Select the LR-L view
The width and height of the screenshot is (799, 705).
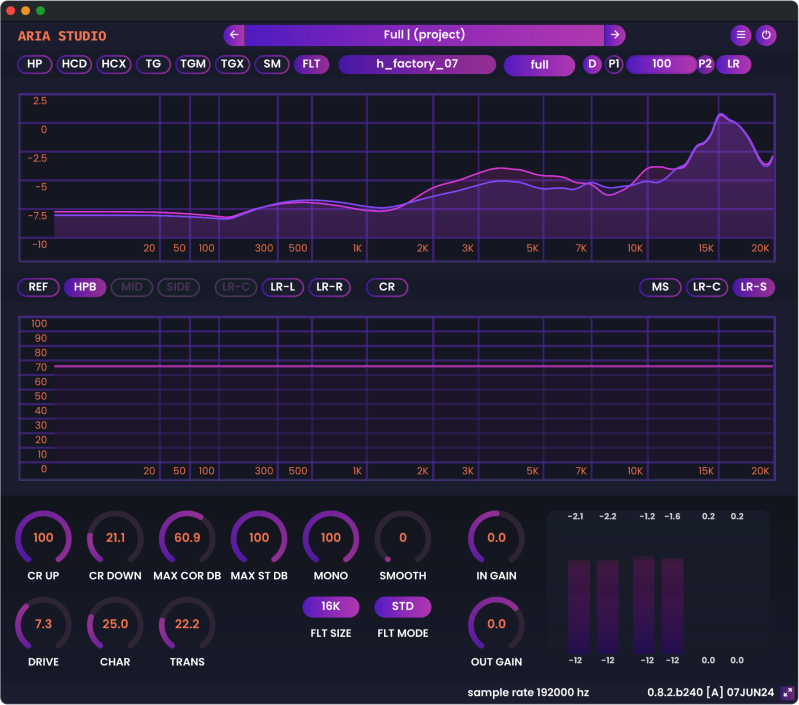tap(283, 287)
